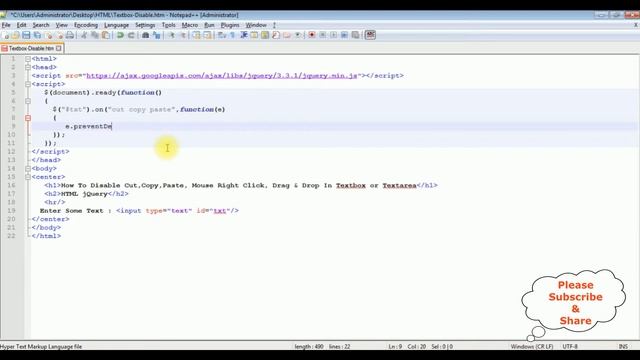Open Document Map toolbar icon
This screenshot has height=360, width=640.
click(264, 35)
